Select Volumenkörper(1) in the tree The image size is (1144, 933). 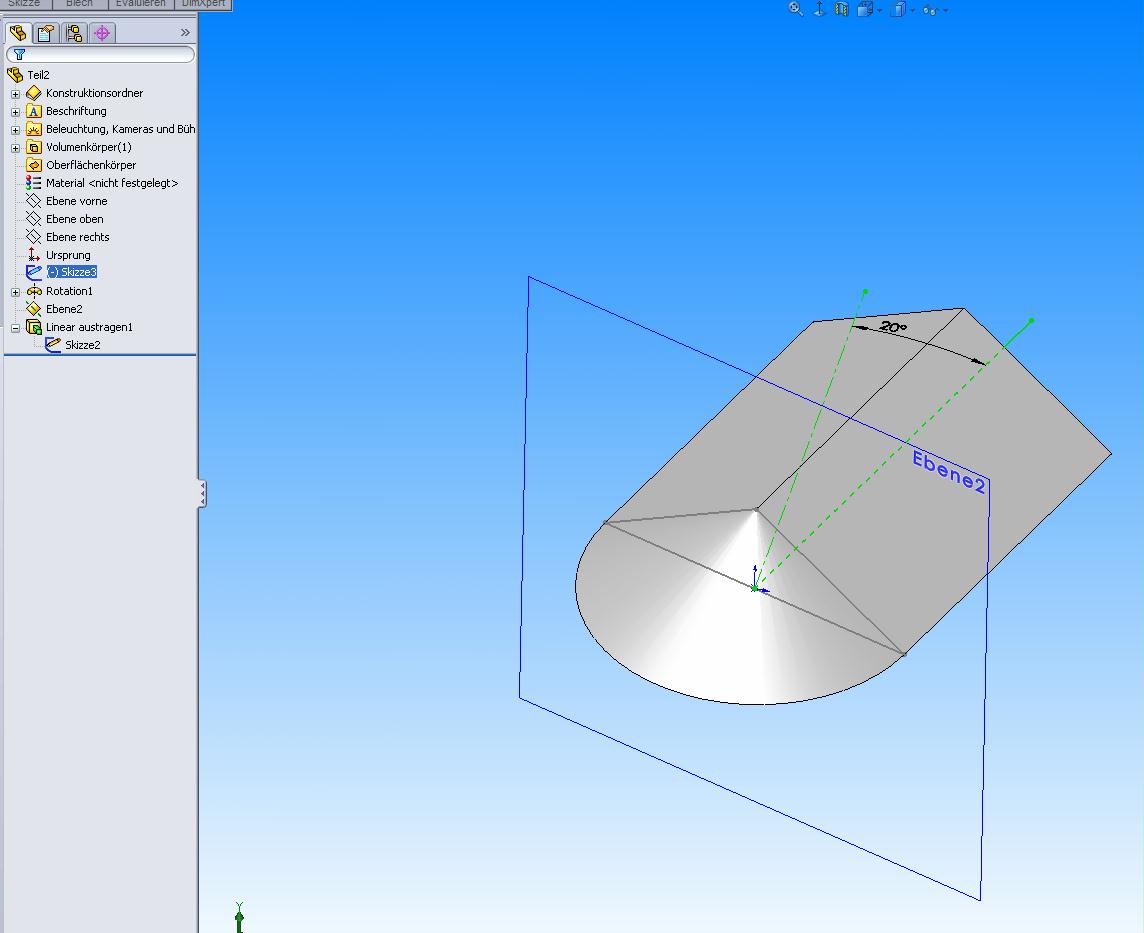[88, 147]
